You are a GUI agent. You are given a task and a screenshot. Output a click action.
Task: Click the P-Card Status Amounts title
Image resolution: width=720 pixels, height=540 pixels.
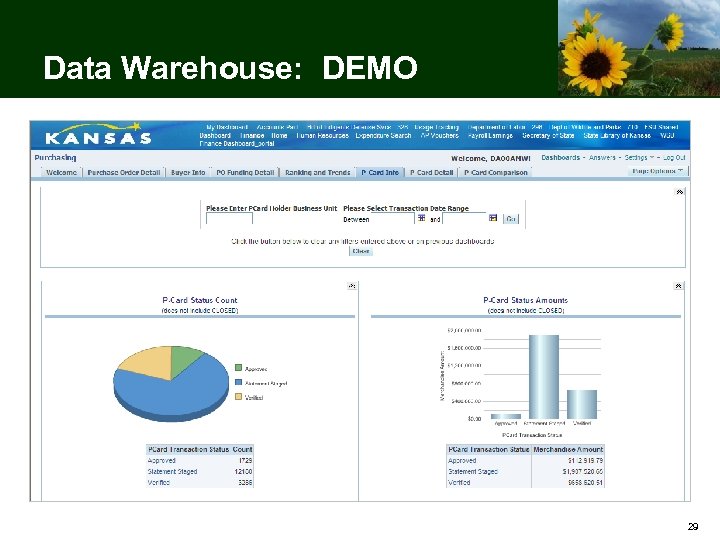pos(525,300)
